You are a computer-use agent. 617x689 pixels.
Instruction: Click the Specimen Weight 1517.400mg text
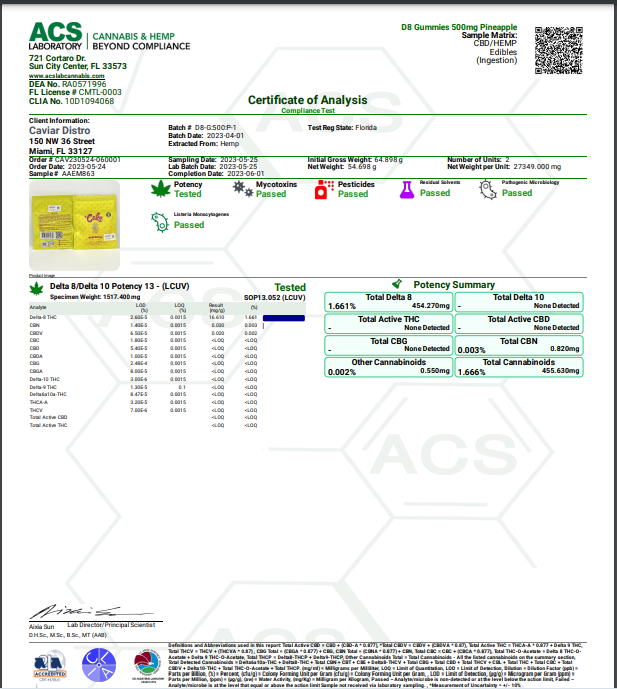pyautogui.click(x=95, y=297)
